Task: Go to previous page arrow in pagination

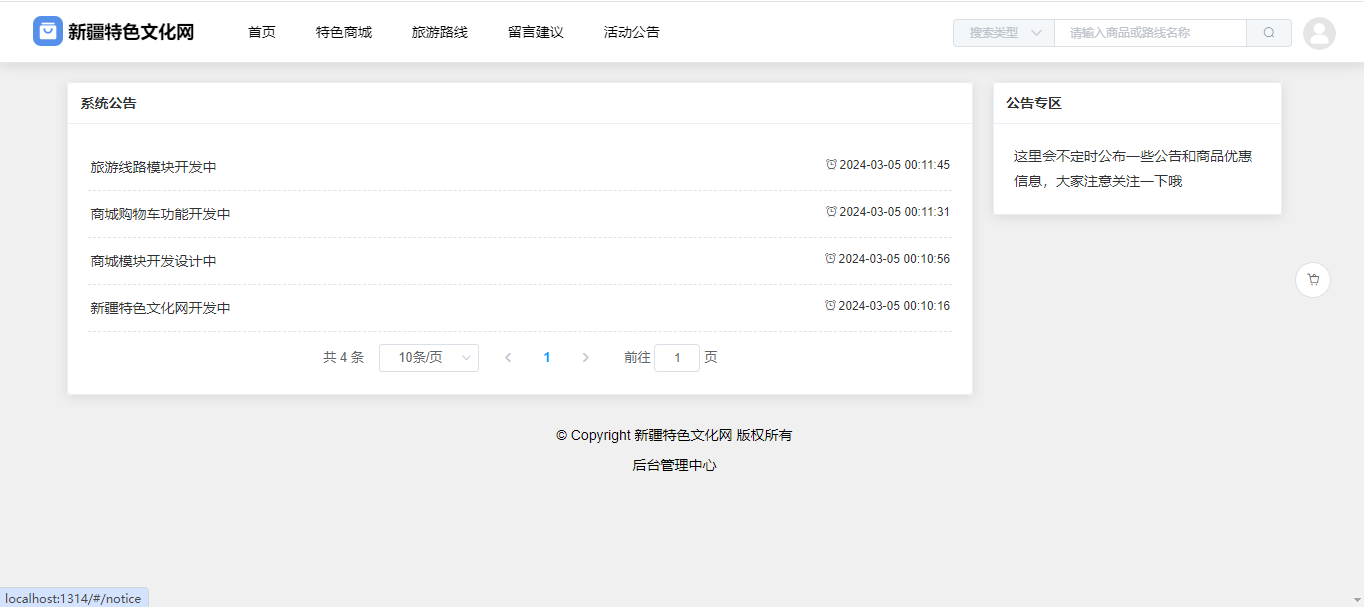Action: (508, 358)
